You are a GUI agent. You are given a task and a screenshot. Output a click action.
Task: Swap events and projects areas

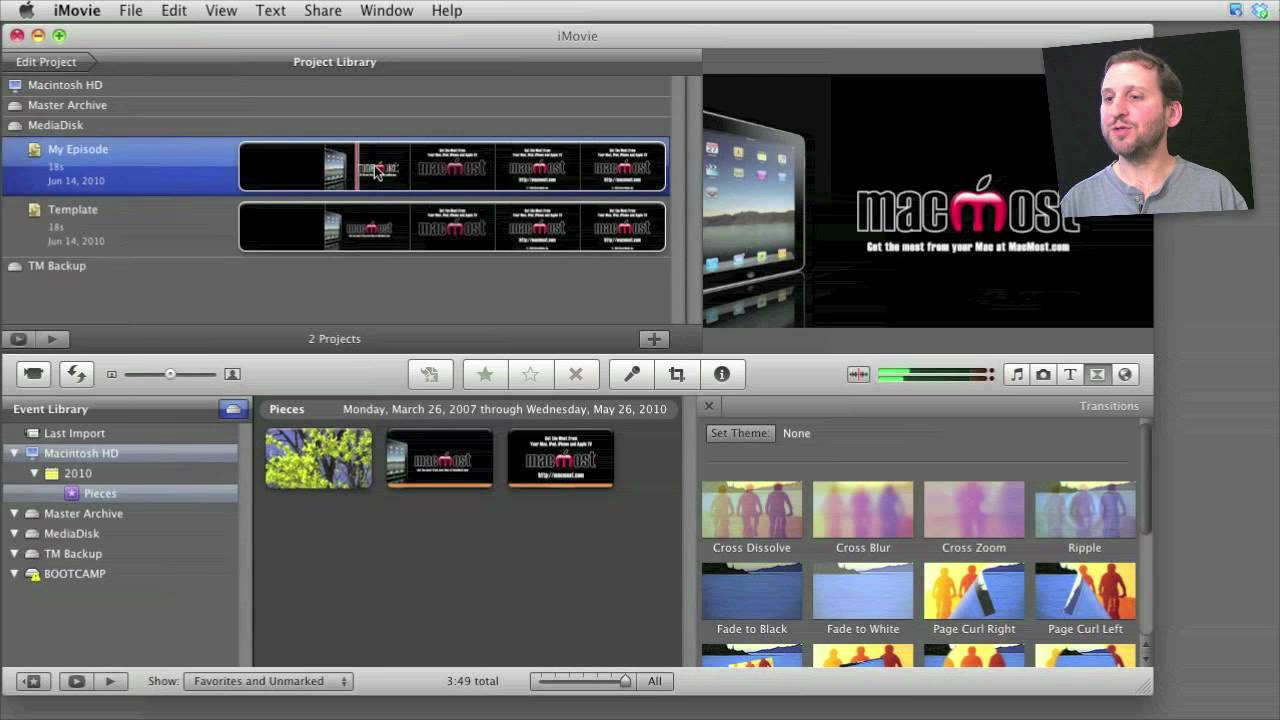[x=76, y=374]
